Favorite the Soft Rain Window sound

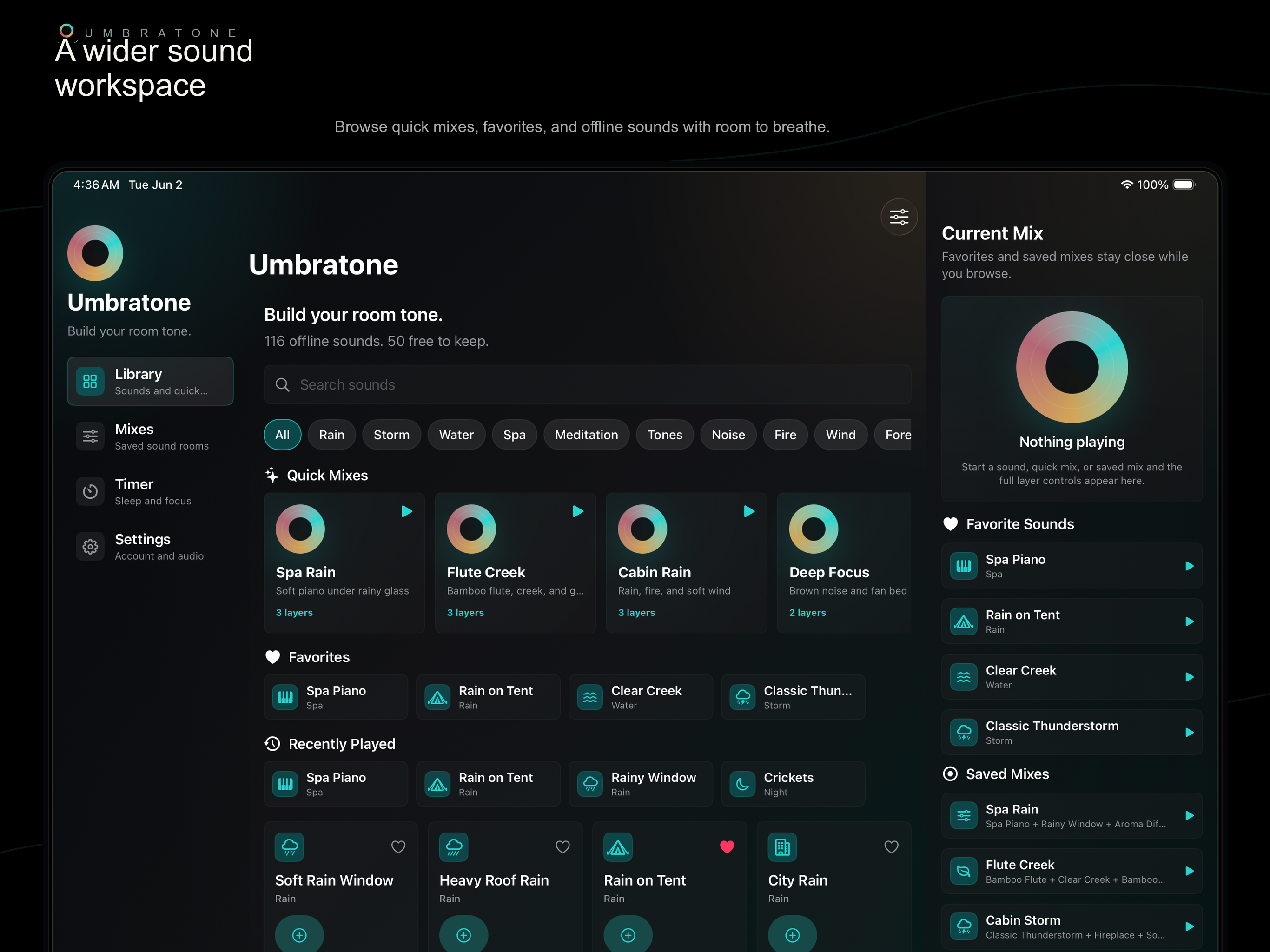[398, 847]
